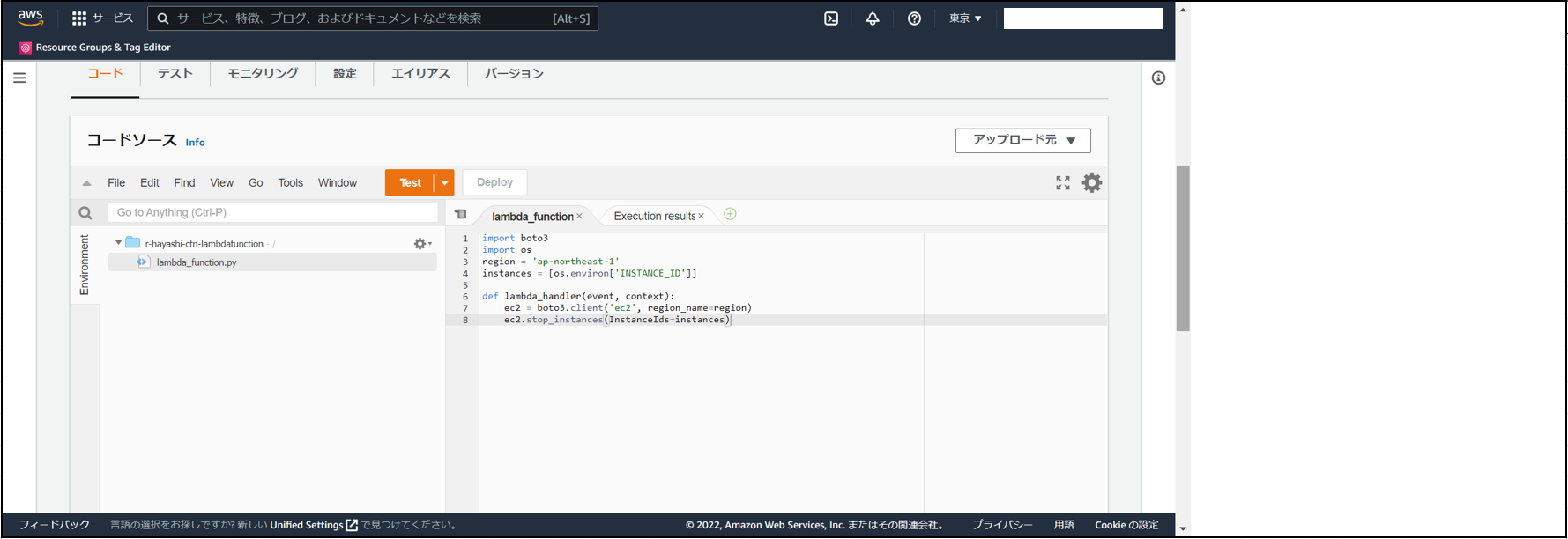1568x539 pixels.
Task: Switch to the テスト tab
Action: (175, 74)
